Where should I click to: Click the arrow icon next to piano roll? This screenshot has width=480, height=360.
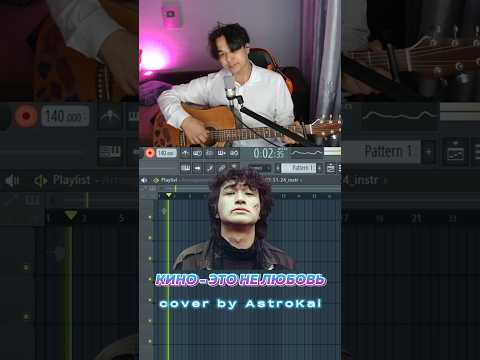click(197, 168)
